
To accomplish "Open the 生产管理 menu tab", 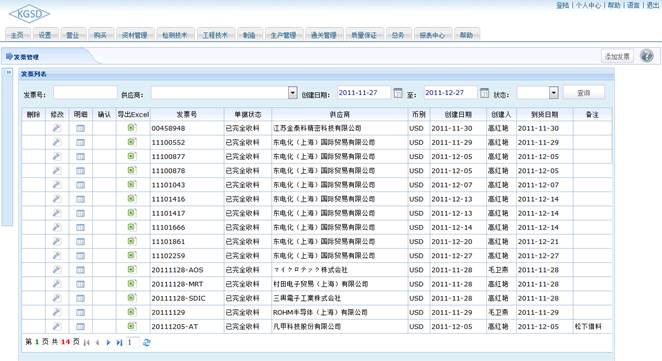I will coord(283,35).
